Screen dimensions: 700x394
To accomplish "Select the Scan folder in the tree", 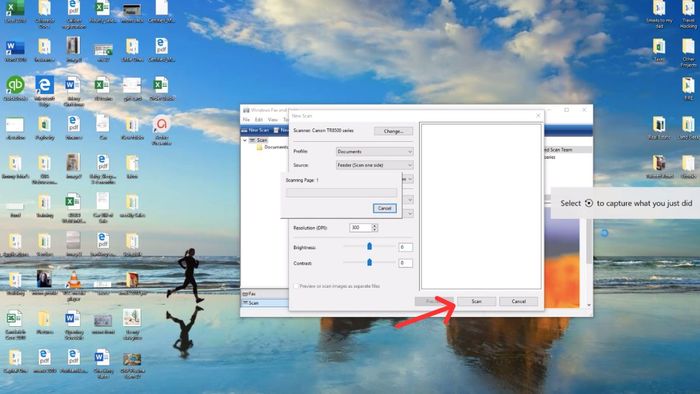I will (258, 140).
